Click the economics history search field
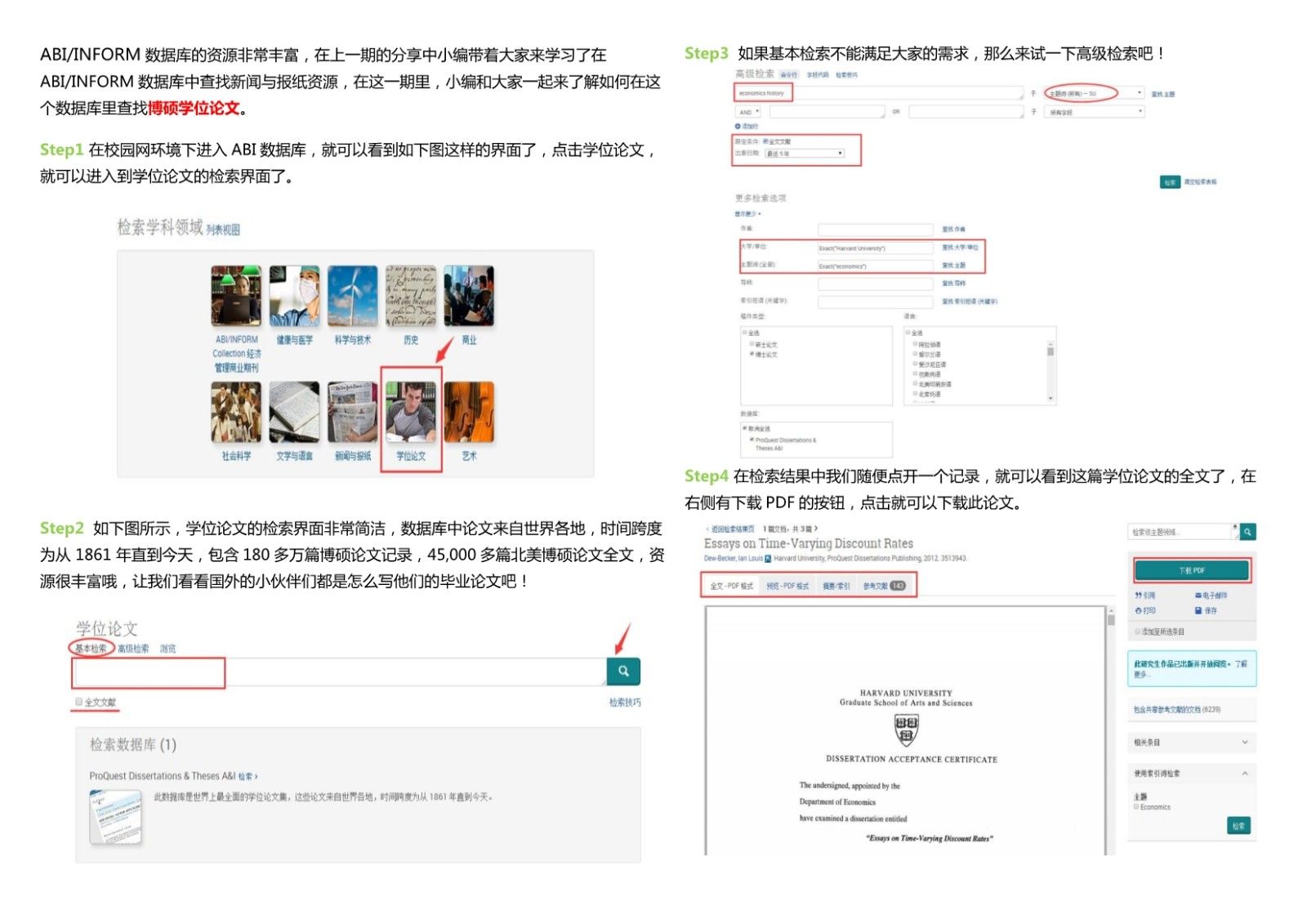 [879, 93]
